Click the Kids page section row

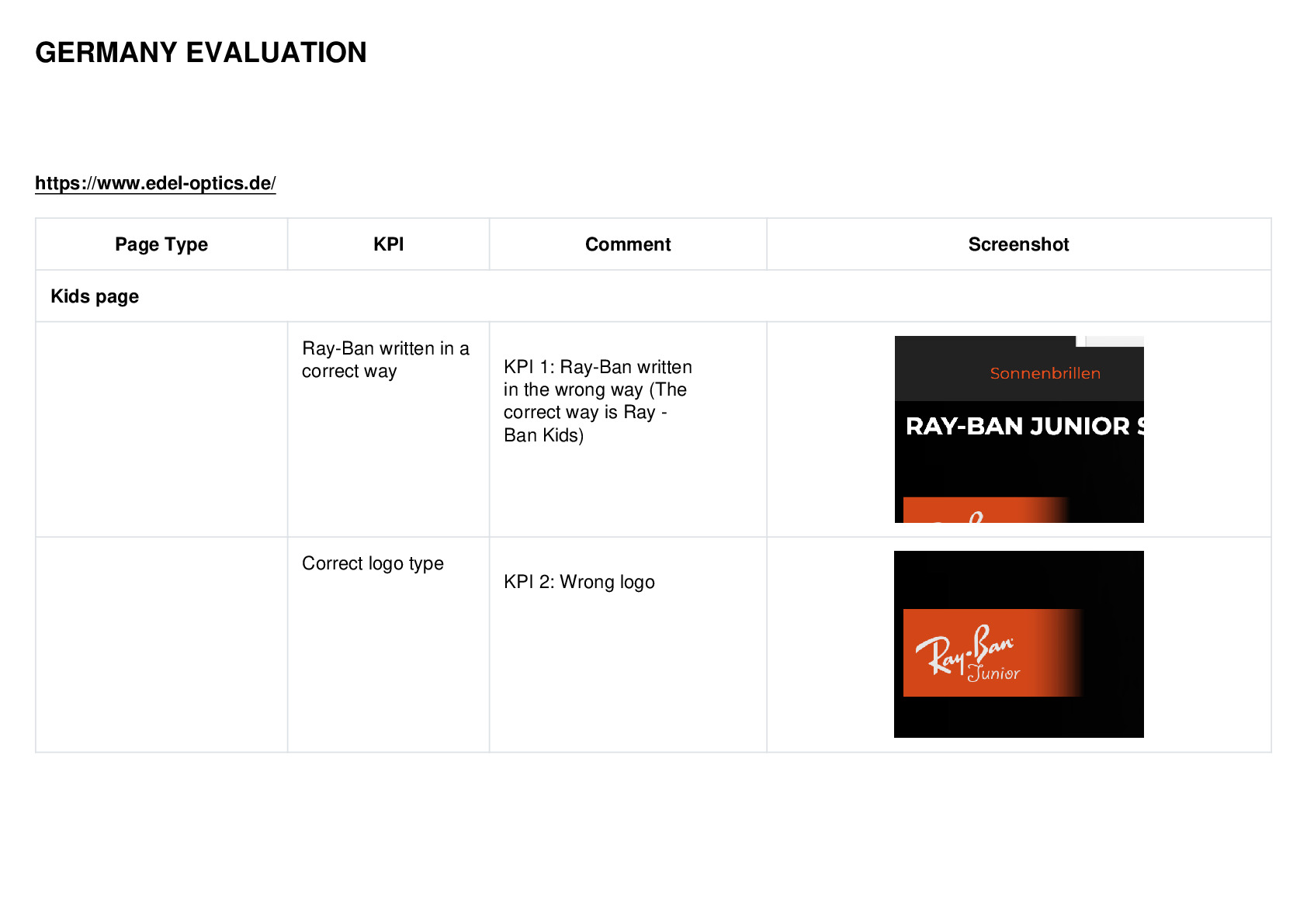pyautogui.click(x=653, y=296)
